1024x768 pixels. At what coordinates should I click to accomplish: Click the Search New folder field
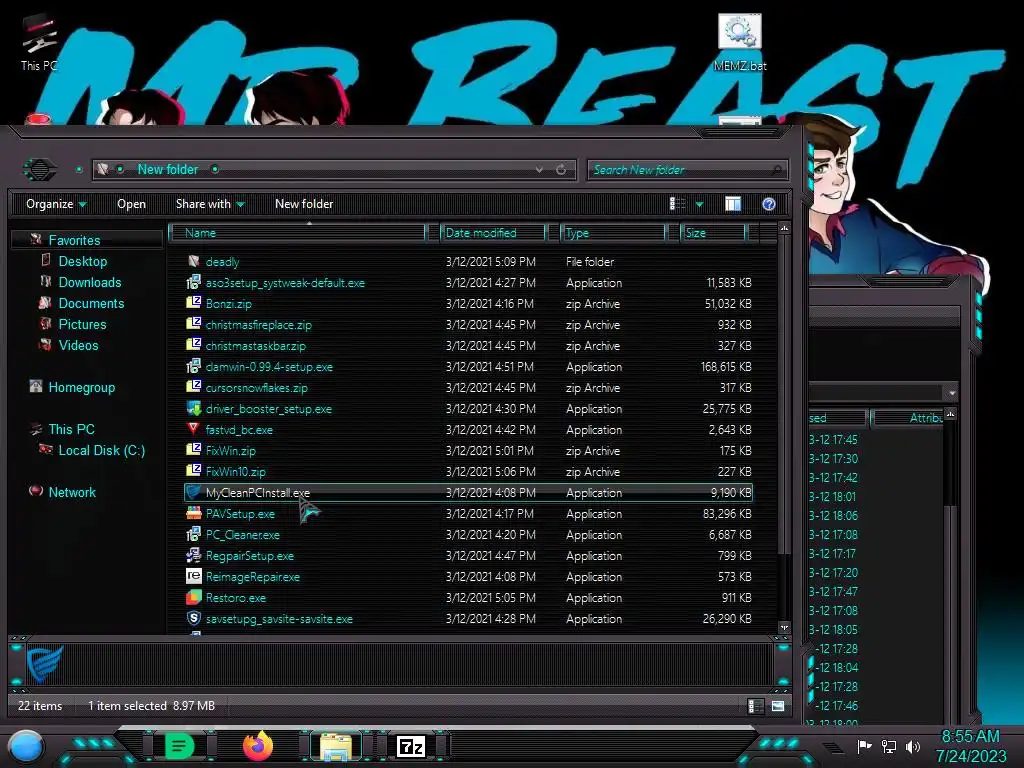coord(687,170)
